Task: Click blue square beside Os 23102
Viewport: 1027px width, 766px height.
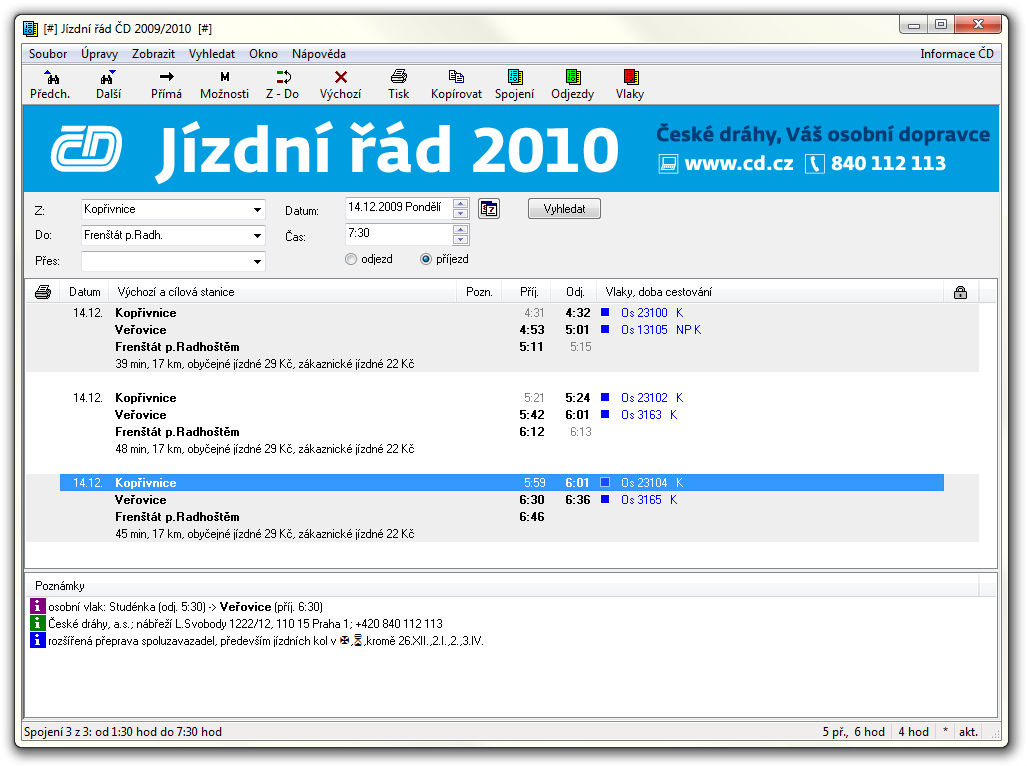Action: click(605, 397)
